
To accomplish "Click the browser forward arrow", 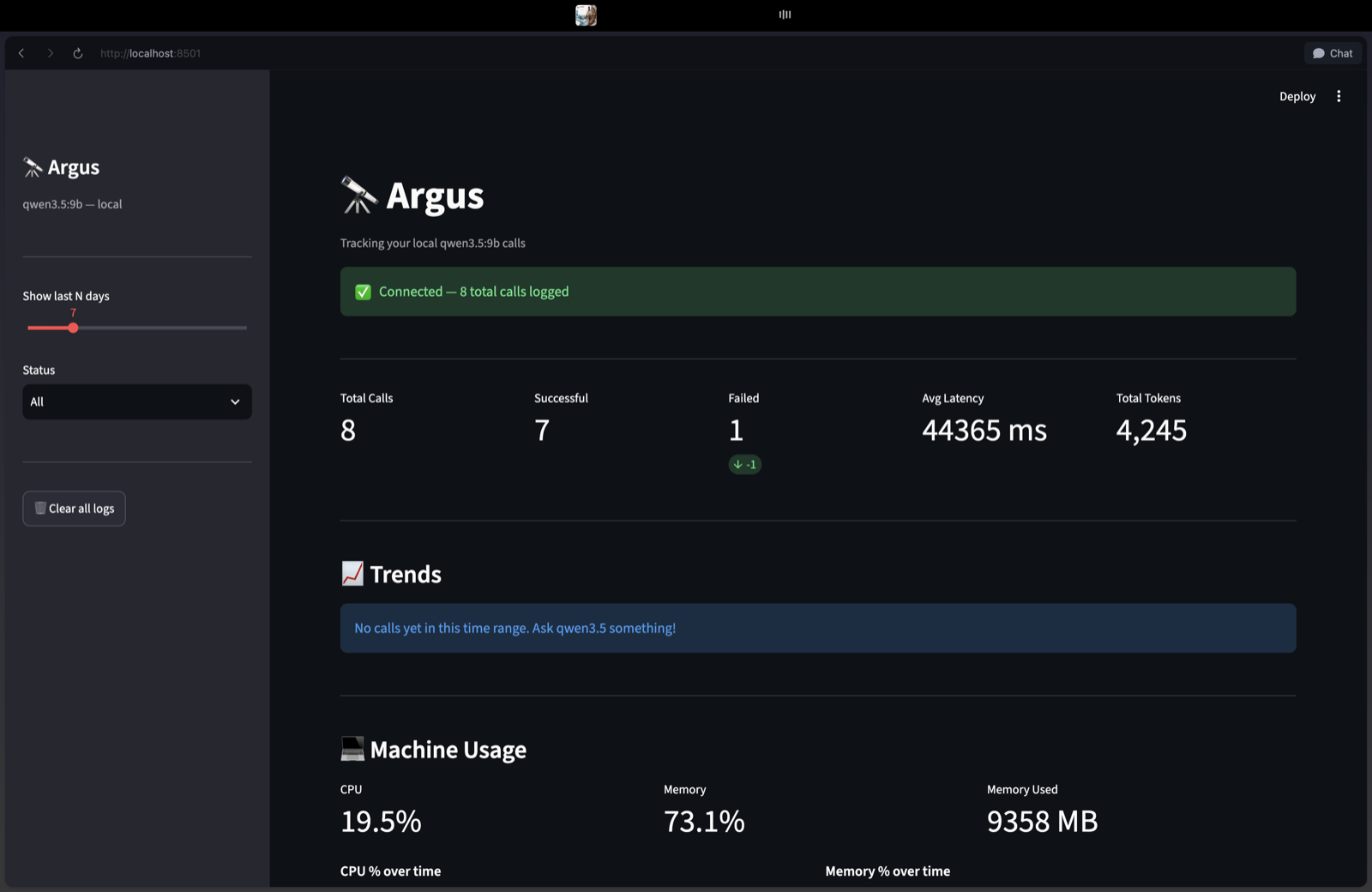I will [51, 53].
